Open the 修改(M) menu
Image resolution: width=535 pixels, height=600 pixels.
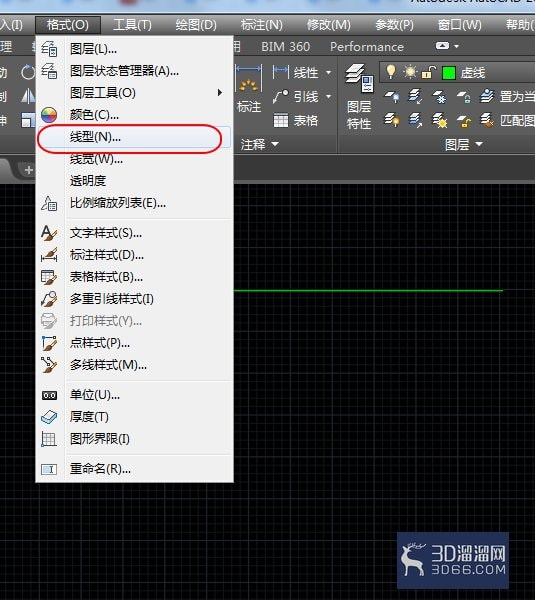(329, 25)
